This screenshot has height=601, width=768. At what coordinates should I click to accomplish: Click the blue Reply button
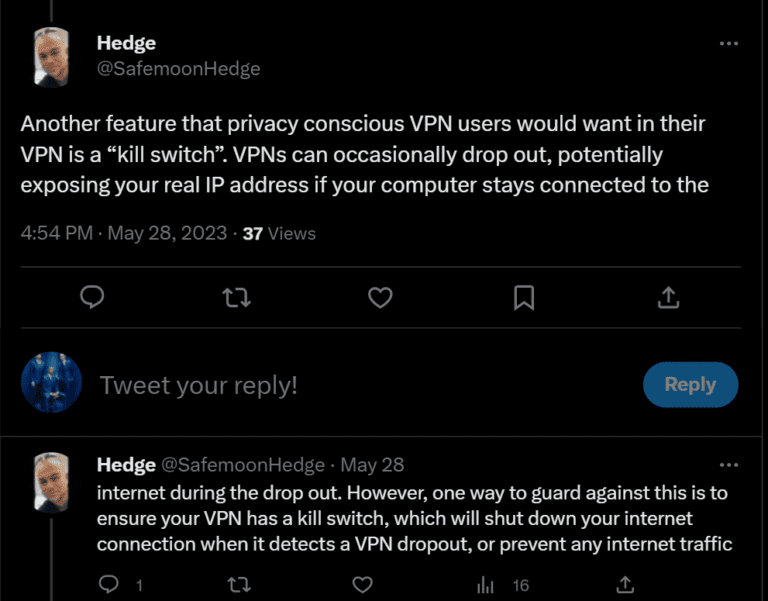pyautogui.click(x=690, y=385)
